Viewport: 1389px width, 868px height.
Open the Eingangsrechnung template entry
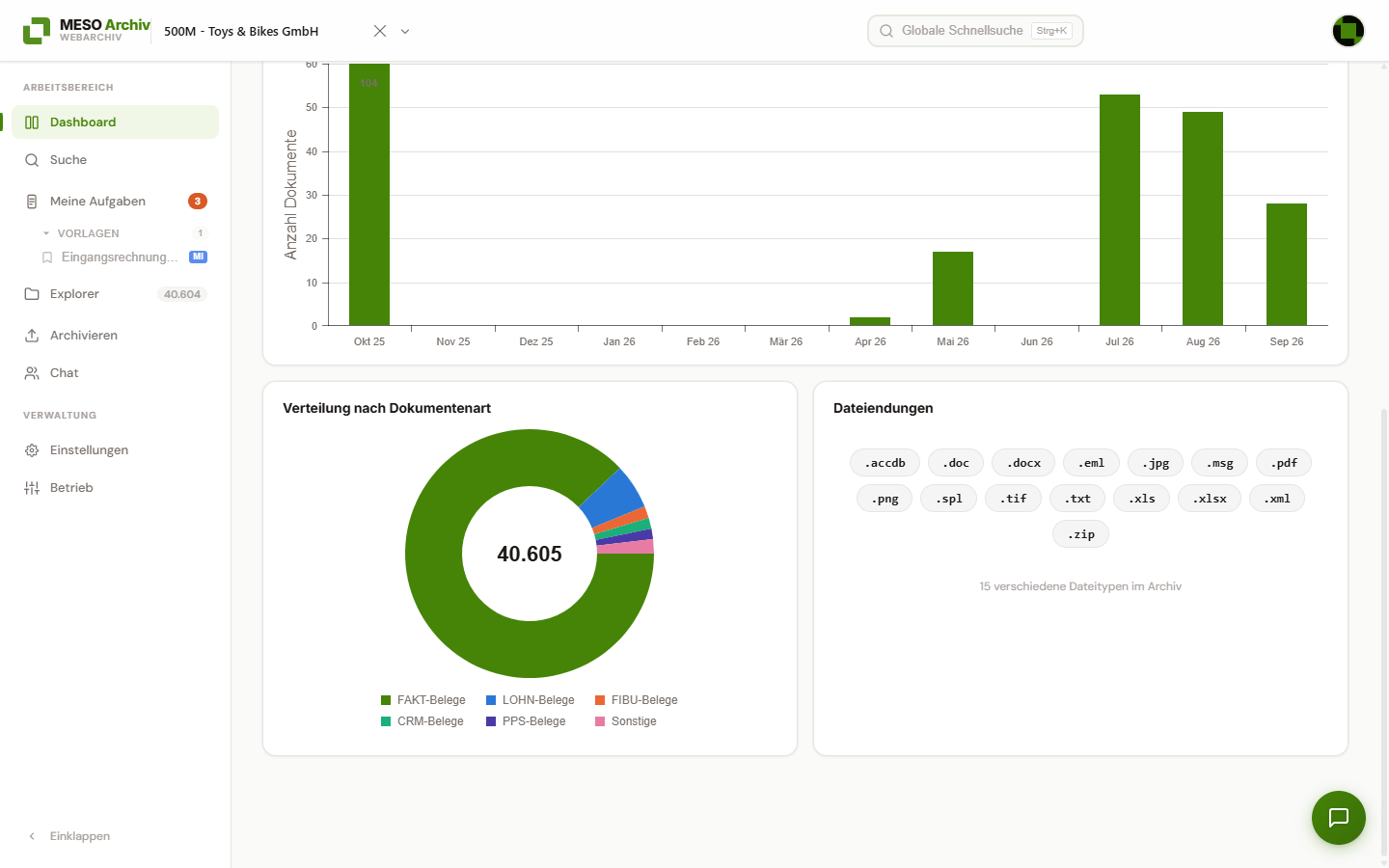[123, 258]
